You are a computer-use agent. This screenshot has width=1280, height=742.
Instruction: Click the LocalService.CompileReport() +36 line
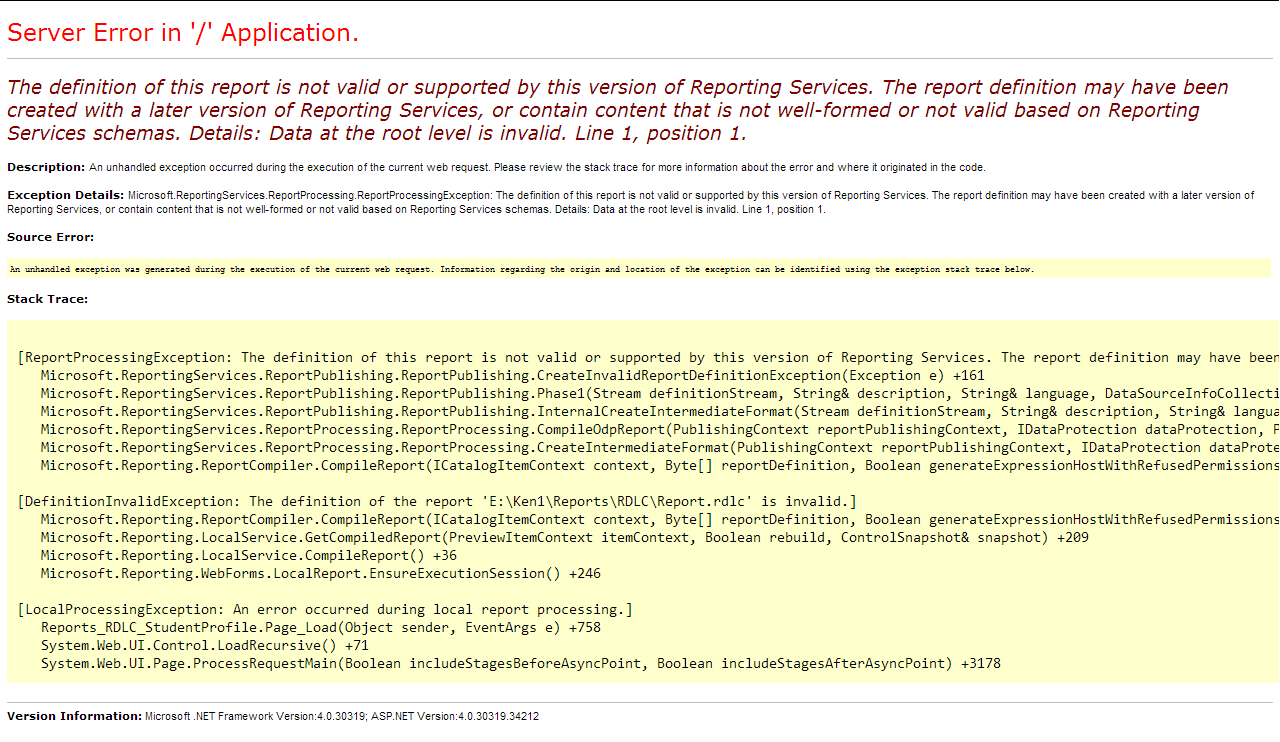(x=249, y=555)
